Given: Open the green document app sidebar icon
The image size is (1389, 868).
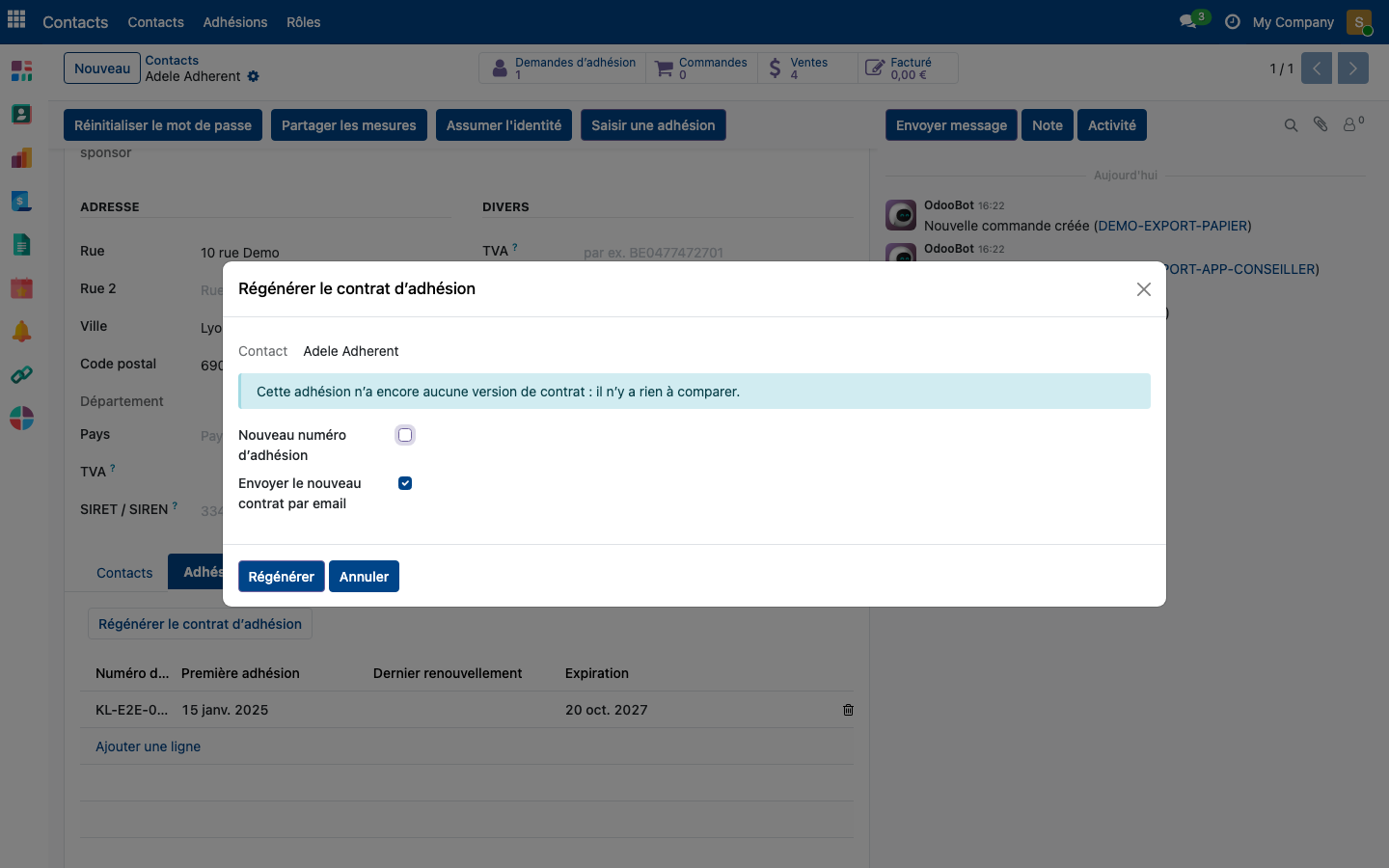Looking at the screenshot, I should pyautogui.click(x=21, y=244).
